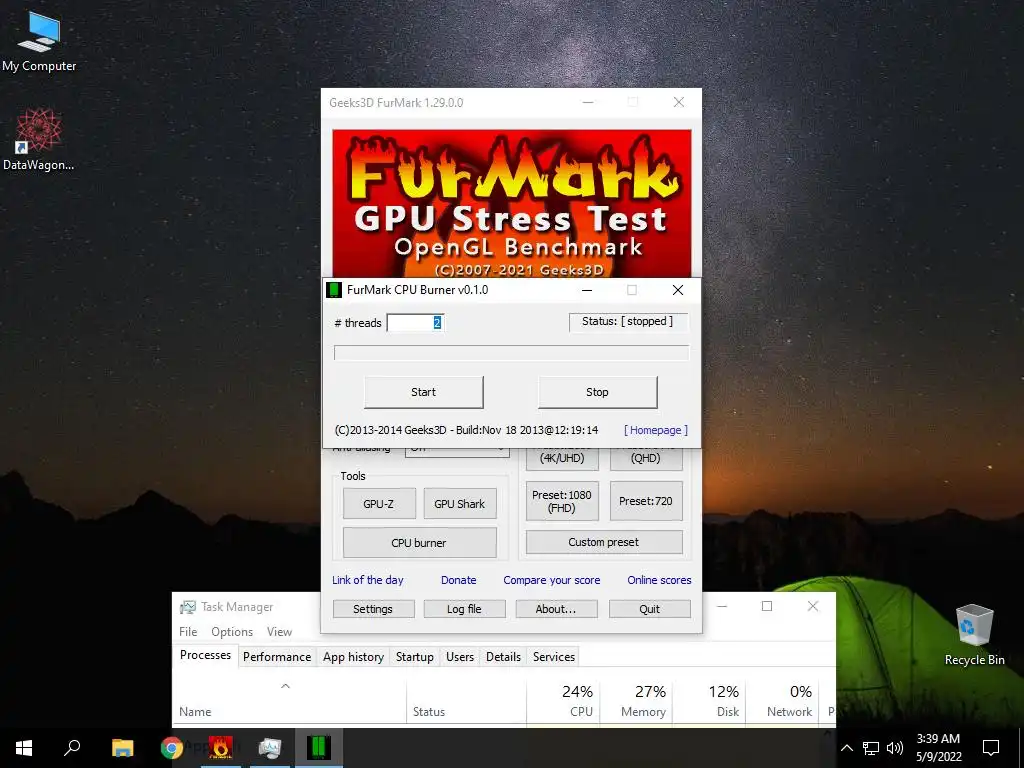1024x768 pixels.
Task: Open File Explorer from the taskbar
Action: pos(123,748)
